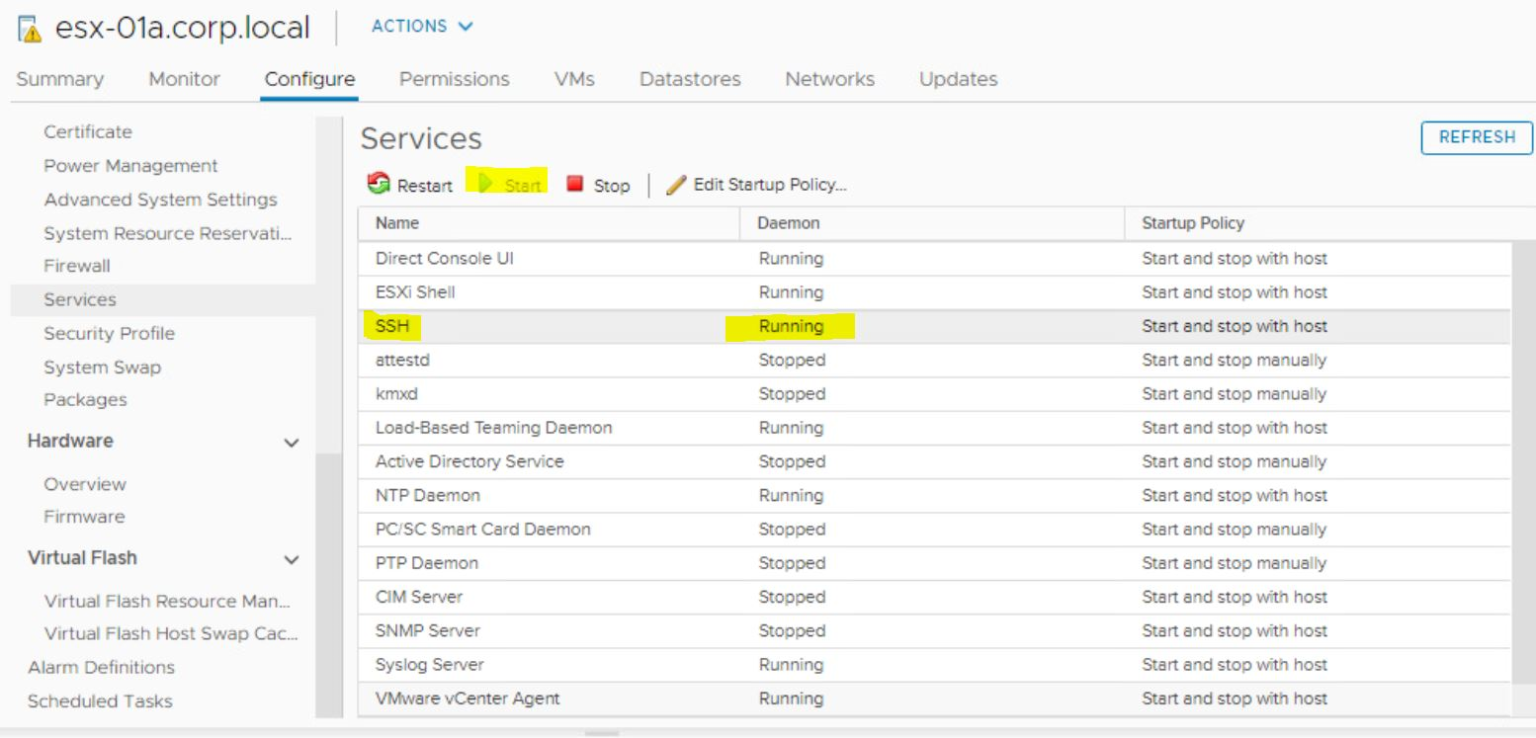
Task: Switch to the Networks tab
Action: [x=829, y=79]
